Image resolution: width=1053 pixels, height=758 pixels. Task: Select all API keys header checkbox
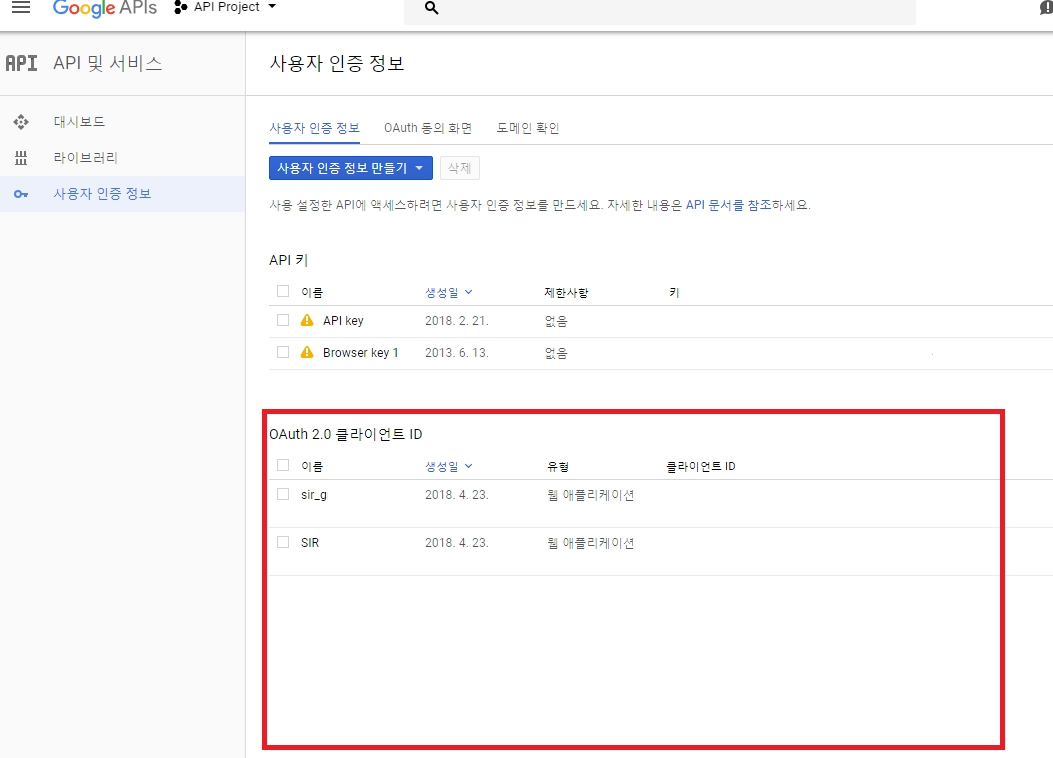pos(283,292)
